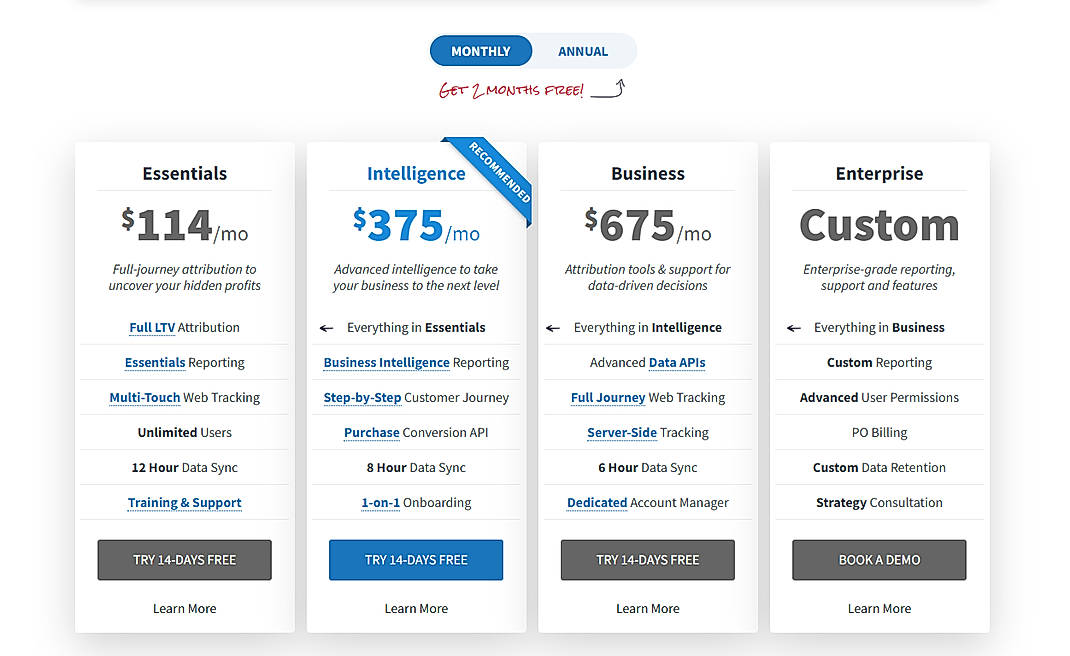Open the Data APIs link

point(676,362)
